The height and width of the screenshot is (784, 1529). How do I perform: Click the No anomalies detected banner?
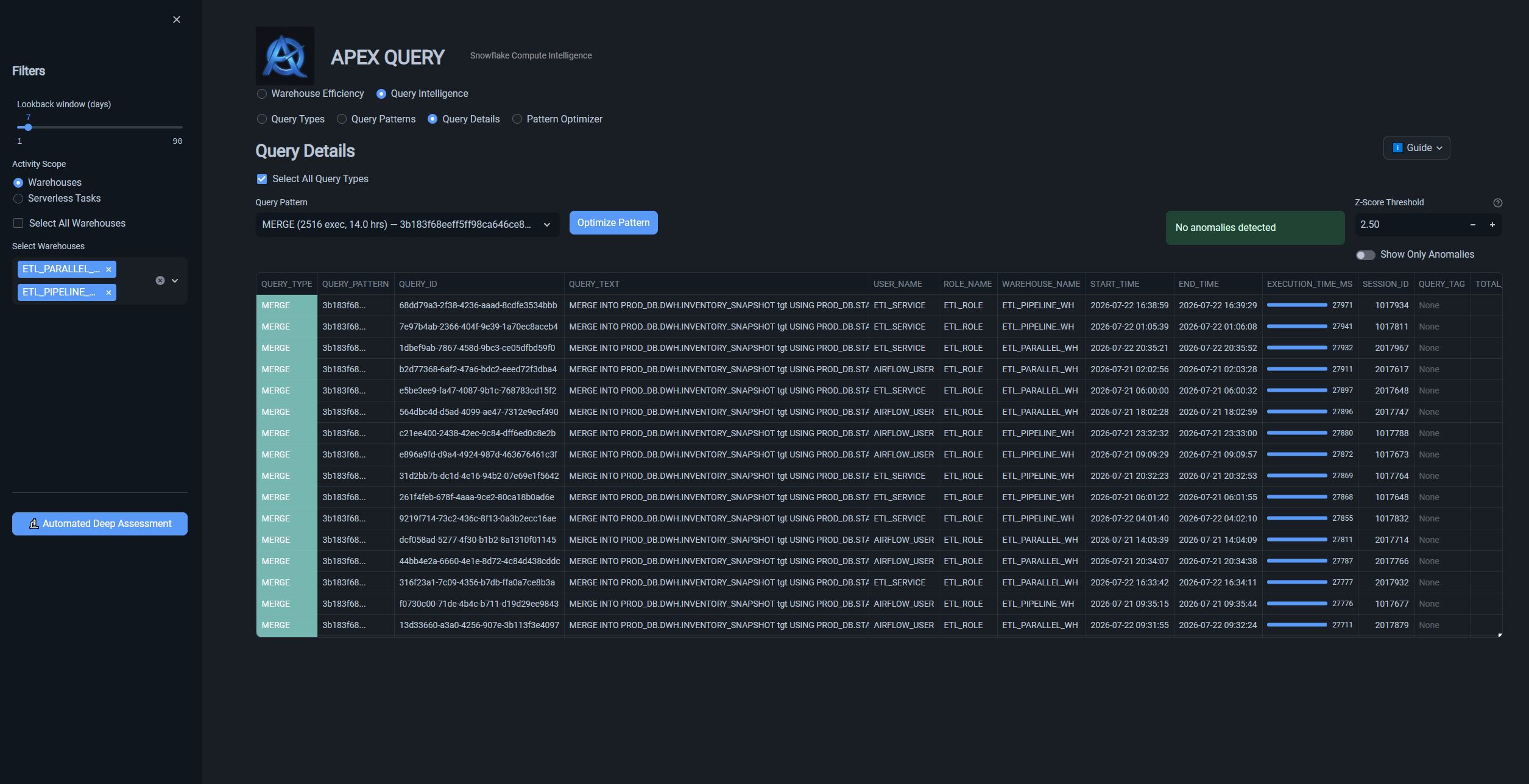point(1255,228)
